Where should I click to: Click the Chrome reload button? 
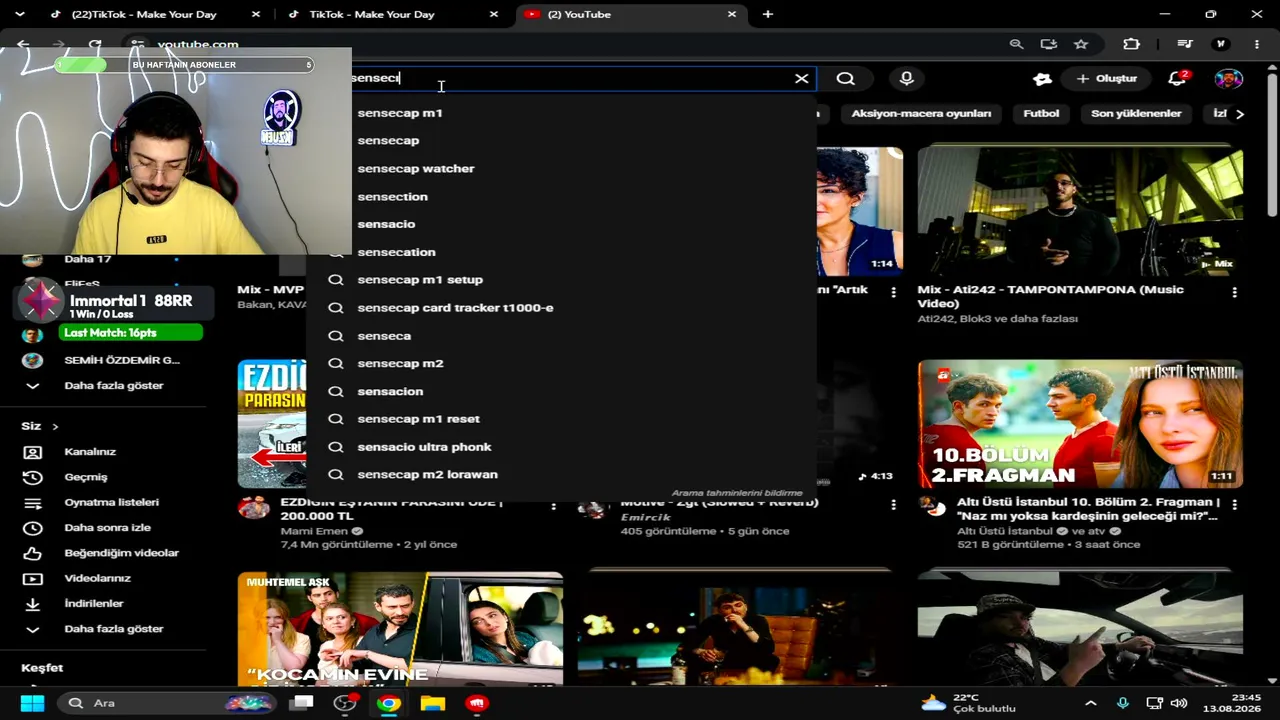coord(95,44)
